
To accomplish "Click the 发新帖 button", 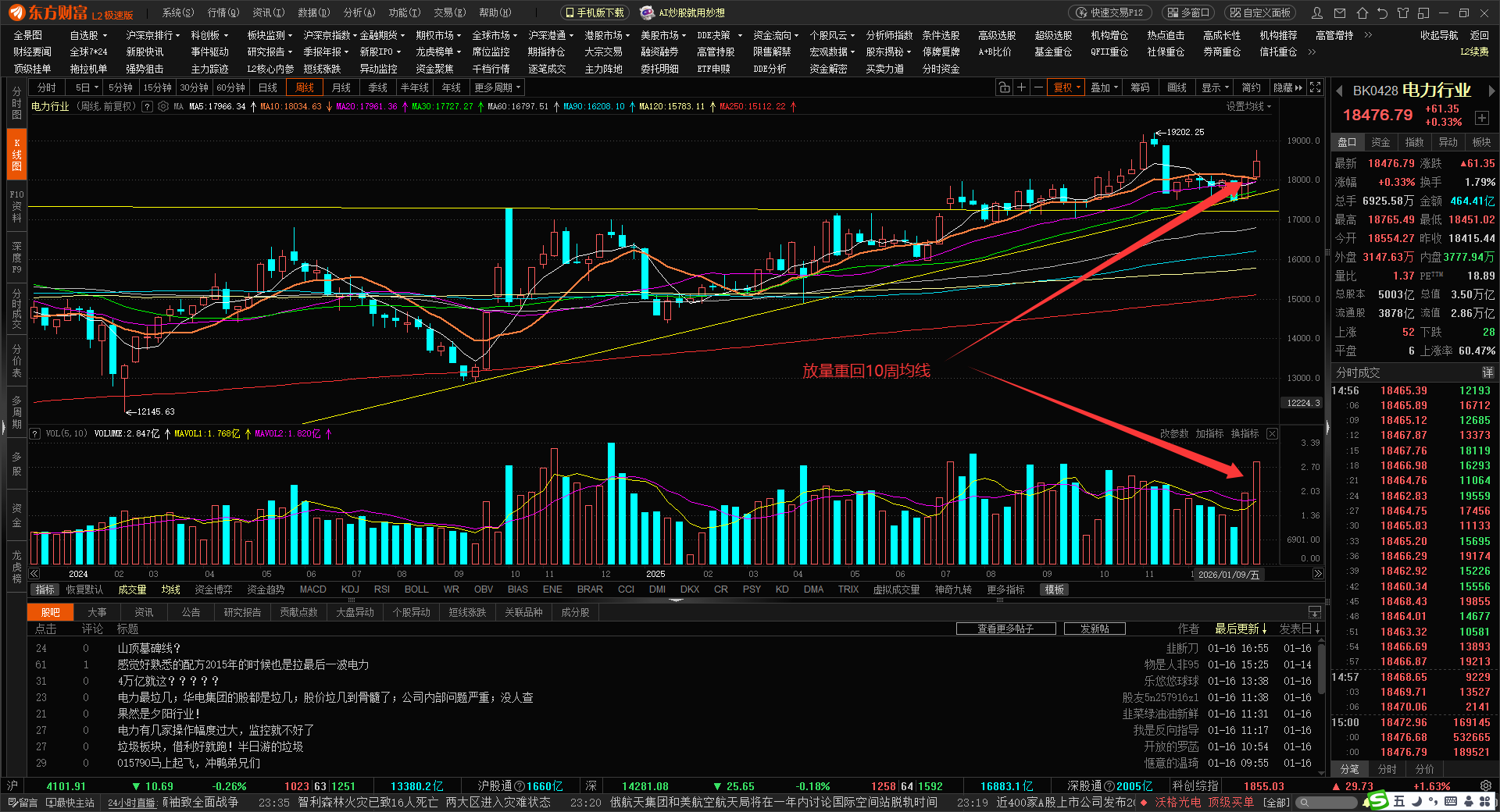I will [x=1095, y=629].
